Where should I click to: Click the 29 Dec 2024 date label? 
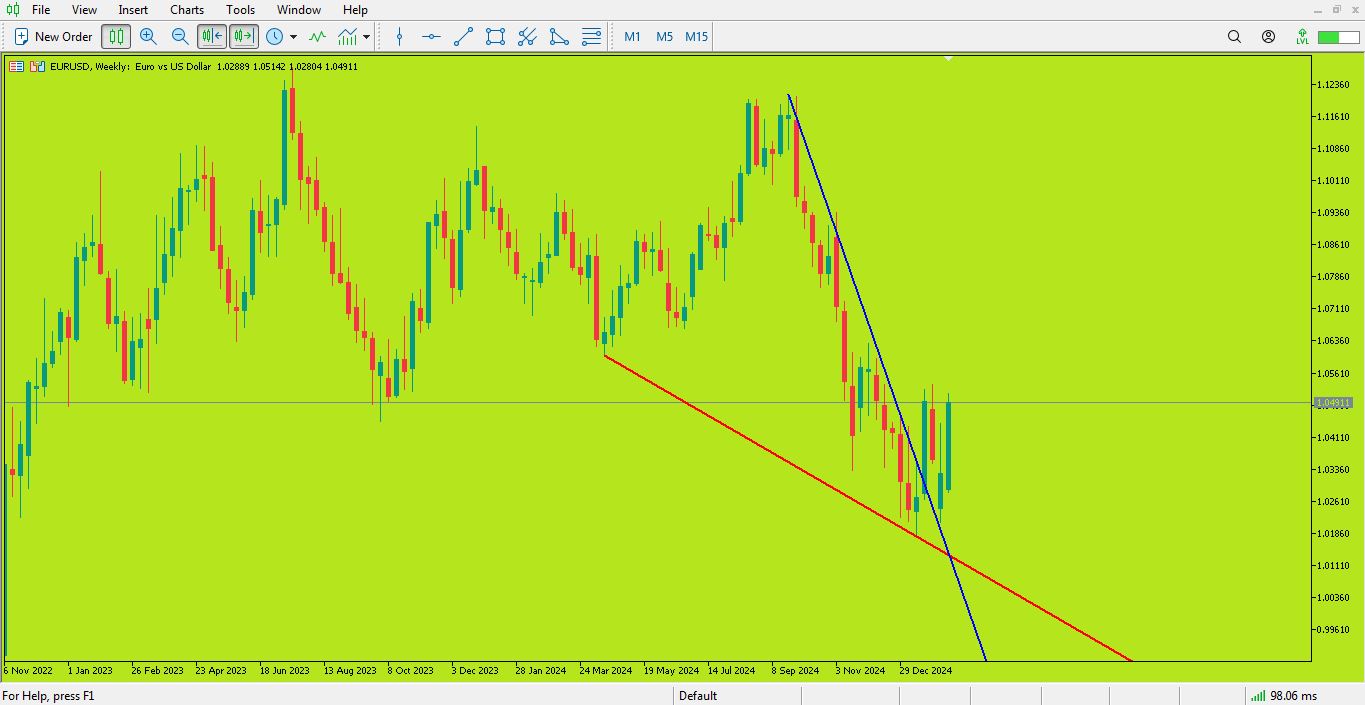click(925, 671)
